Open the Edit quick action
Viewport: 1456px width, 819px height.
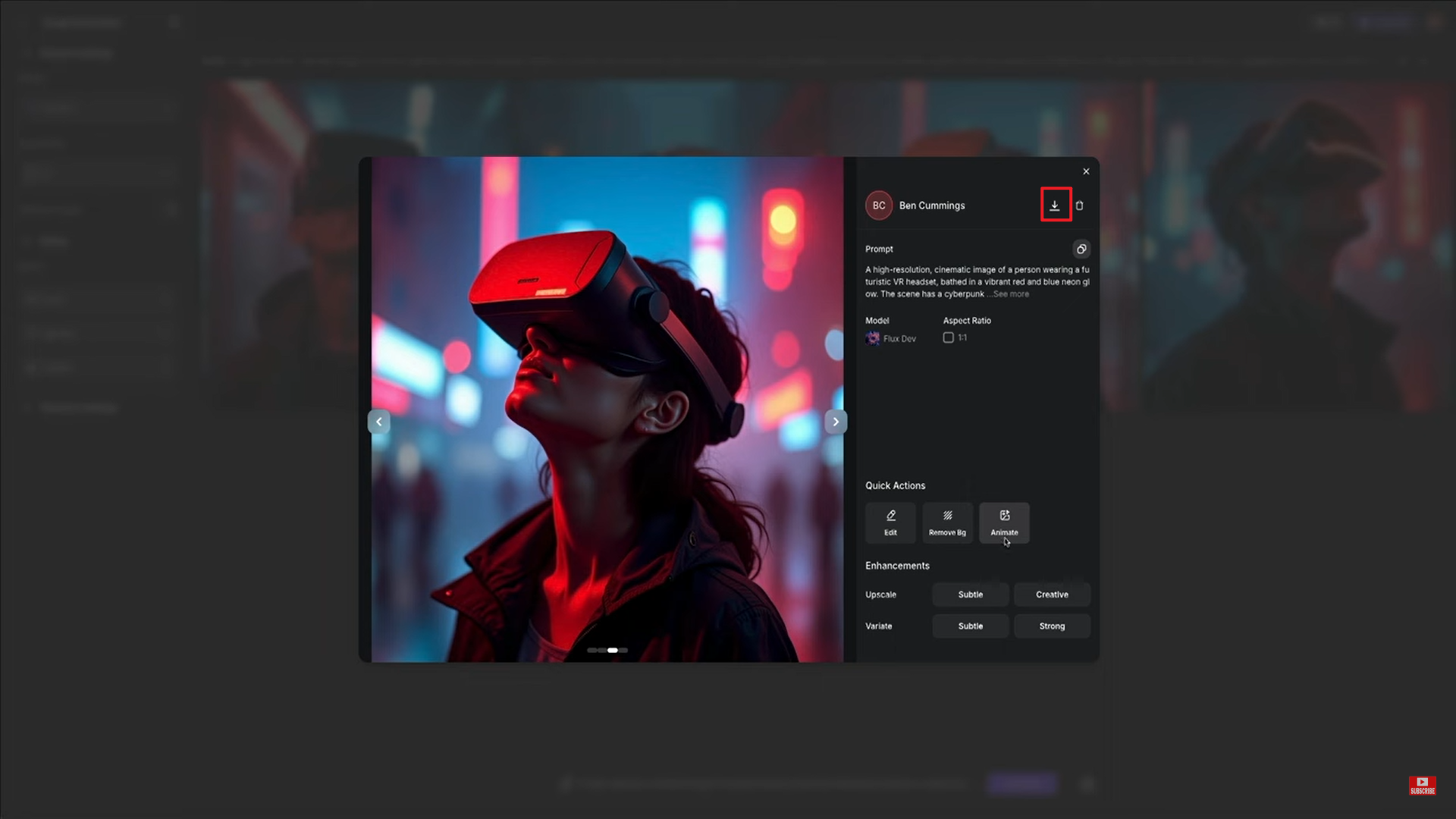coord(890,522)
